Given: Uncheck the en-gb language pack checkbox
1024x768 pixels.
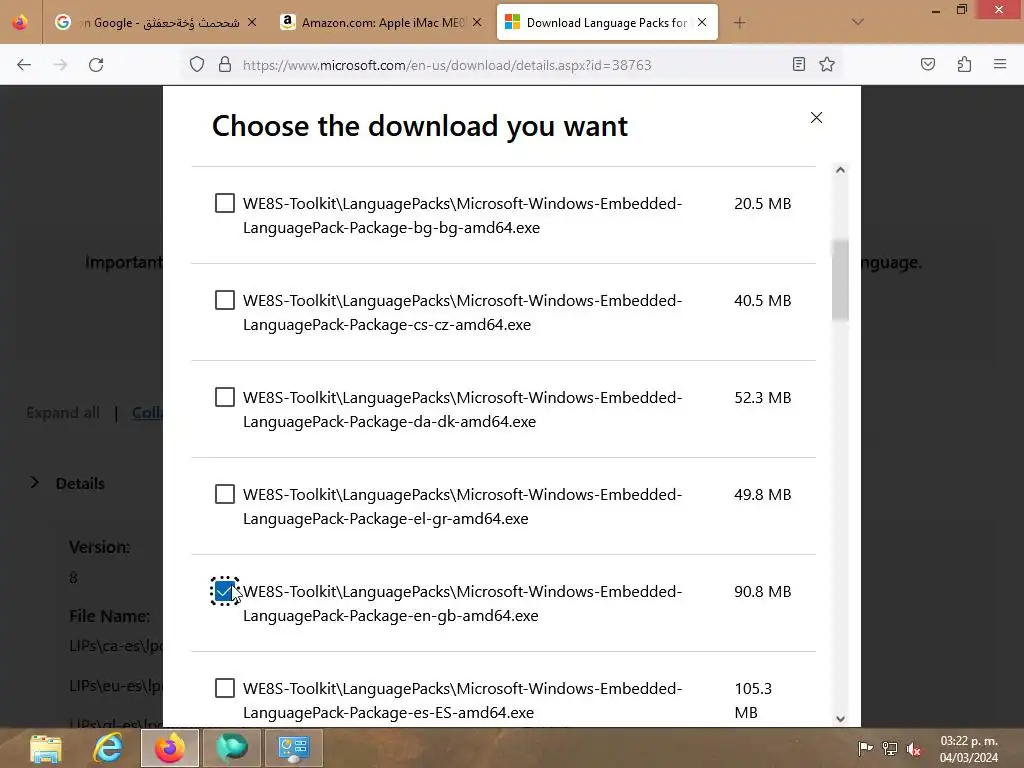Looking at the screenshot, I should click(224, 591).
